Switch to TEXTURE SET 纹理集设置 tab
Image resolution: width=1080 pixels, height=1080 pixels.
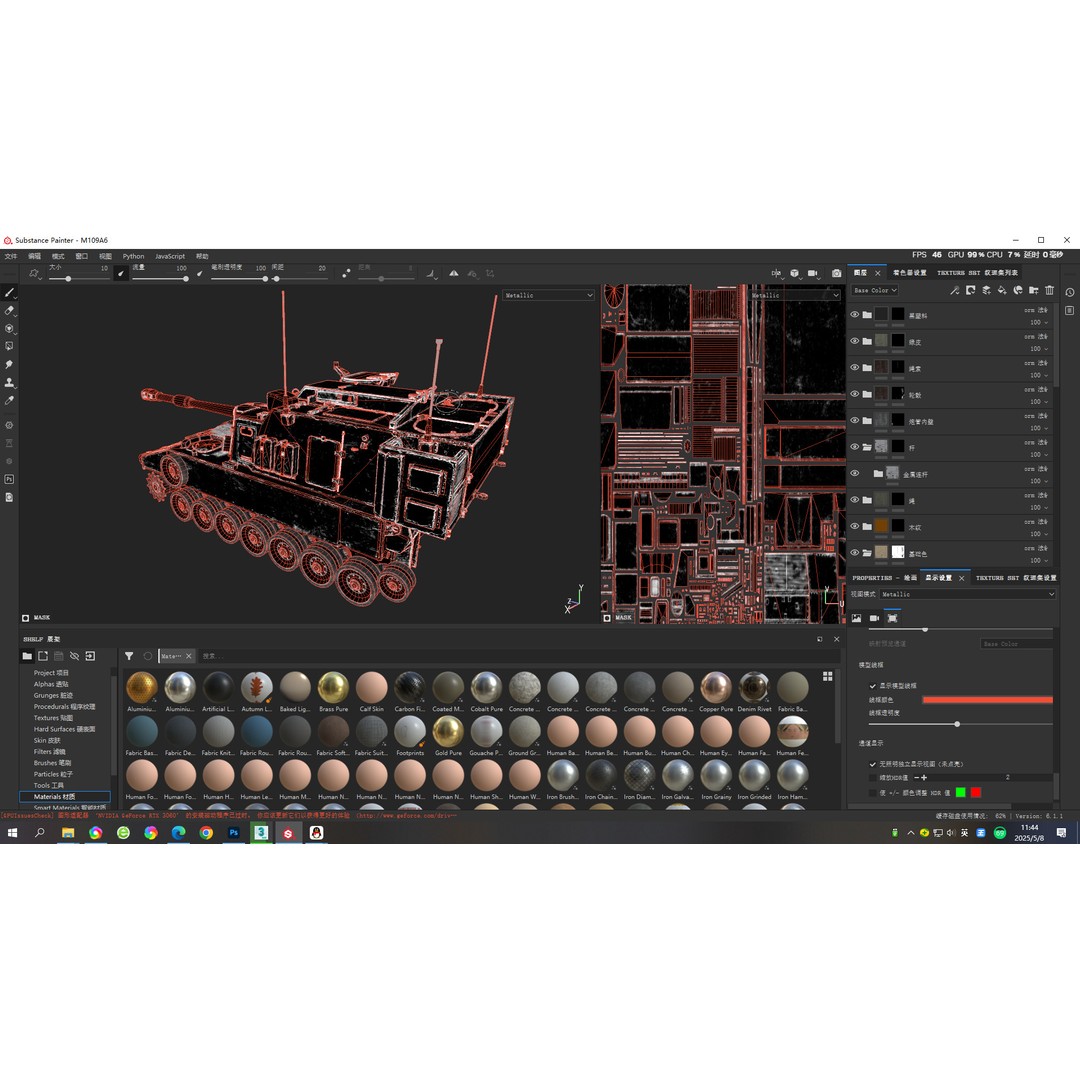click(1016, 578)
